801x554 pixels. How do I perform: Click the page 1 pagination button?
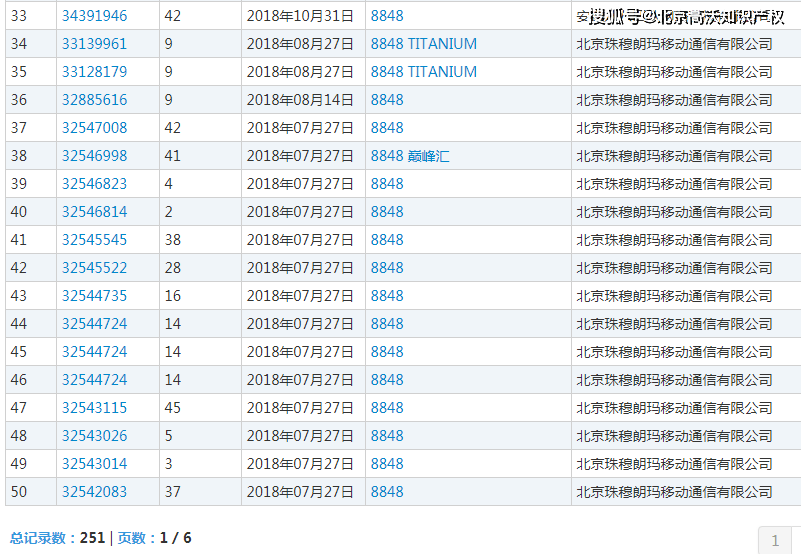(x=775, y=540)
